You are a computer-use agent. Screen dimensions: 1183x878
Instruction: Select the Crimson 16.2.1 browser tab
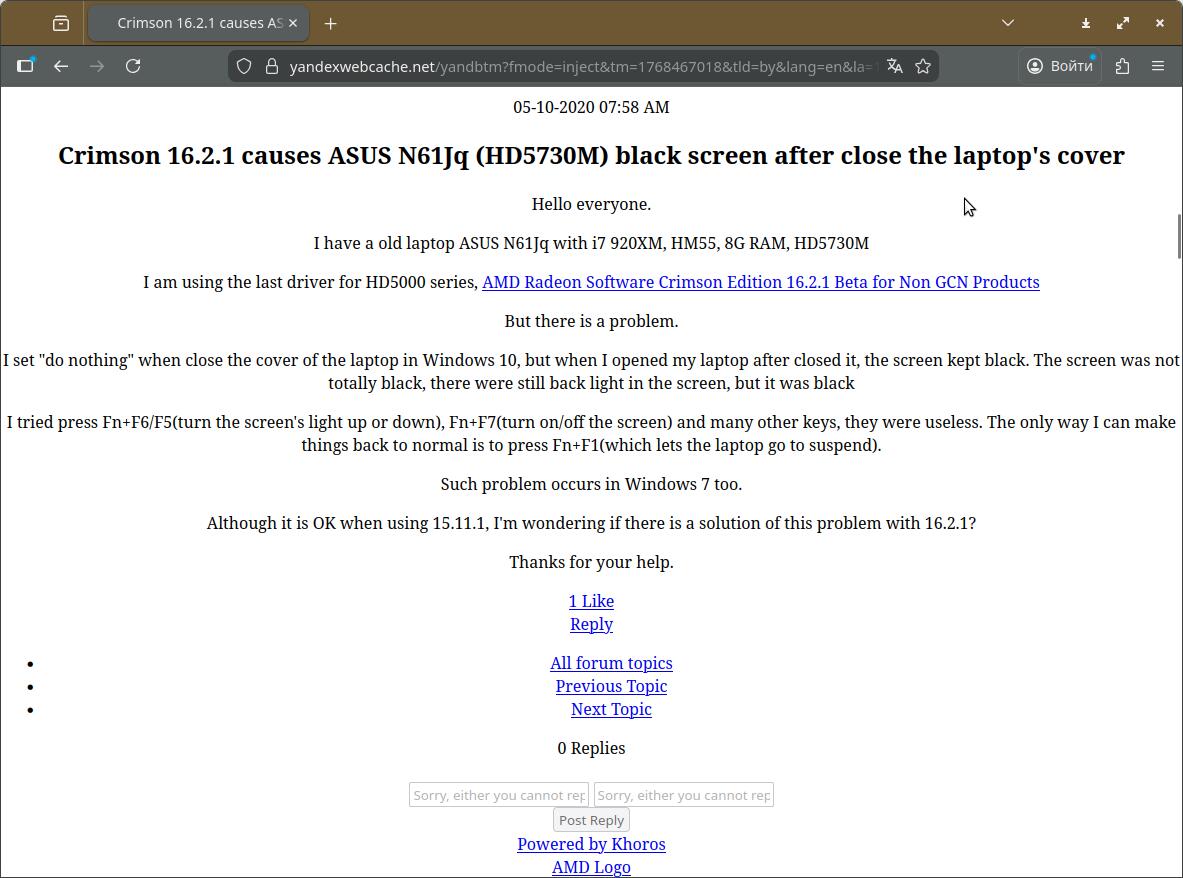[x=199, y=23]
